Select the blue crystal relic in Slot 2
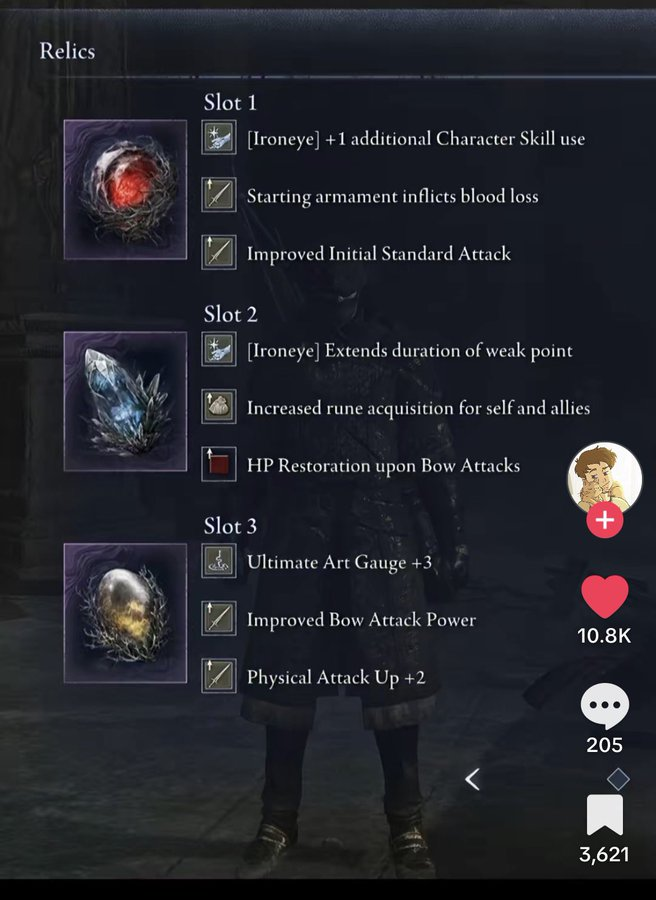 click(125, 401)
